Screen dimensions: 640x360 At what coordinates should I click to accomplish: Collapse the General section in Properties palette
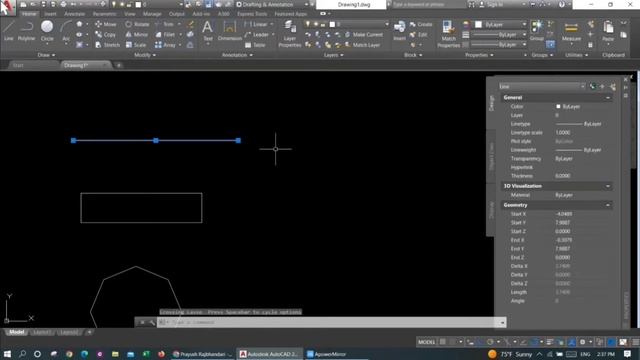[608, 98]
